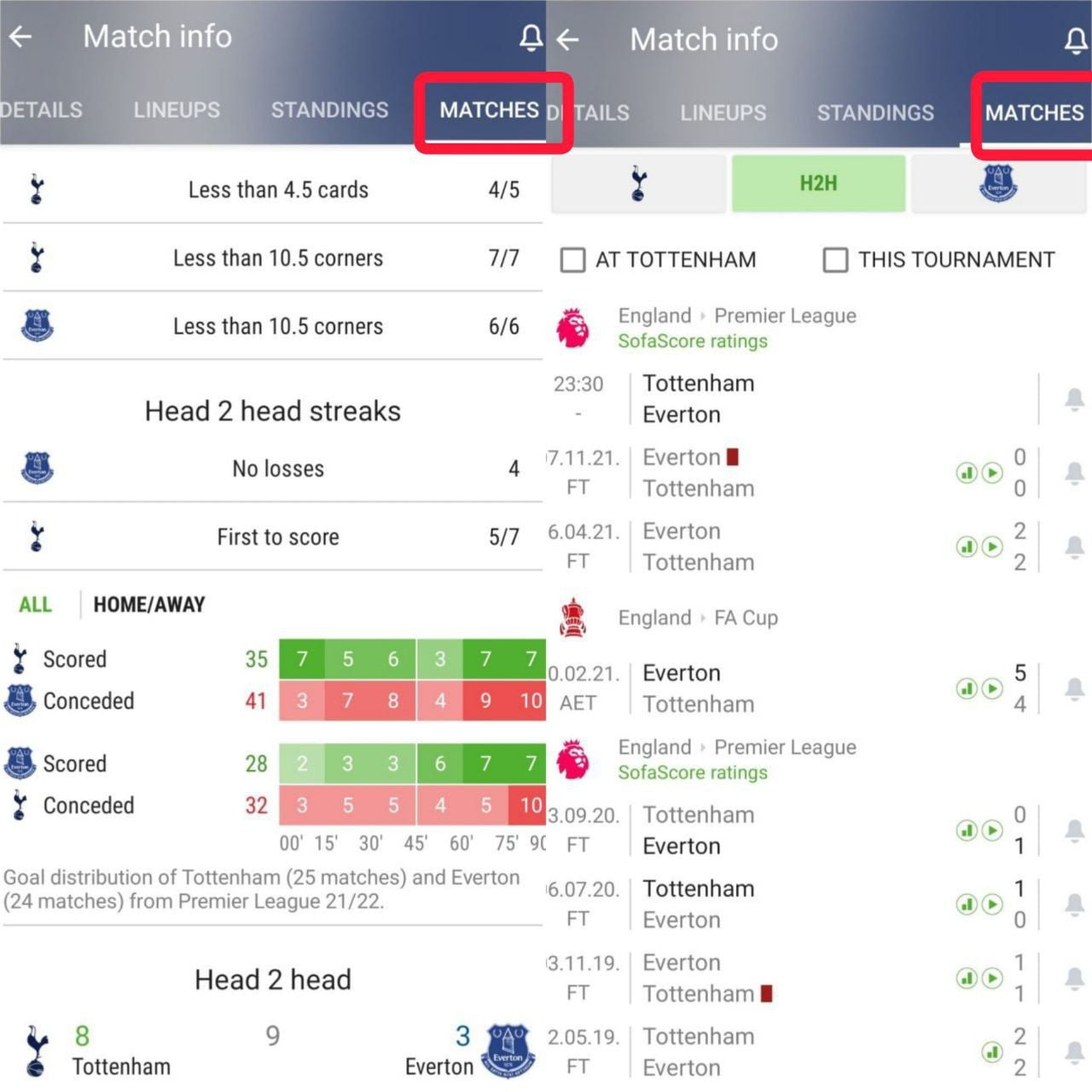Click back arrow in right Match info header

tap(567, 39)
